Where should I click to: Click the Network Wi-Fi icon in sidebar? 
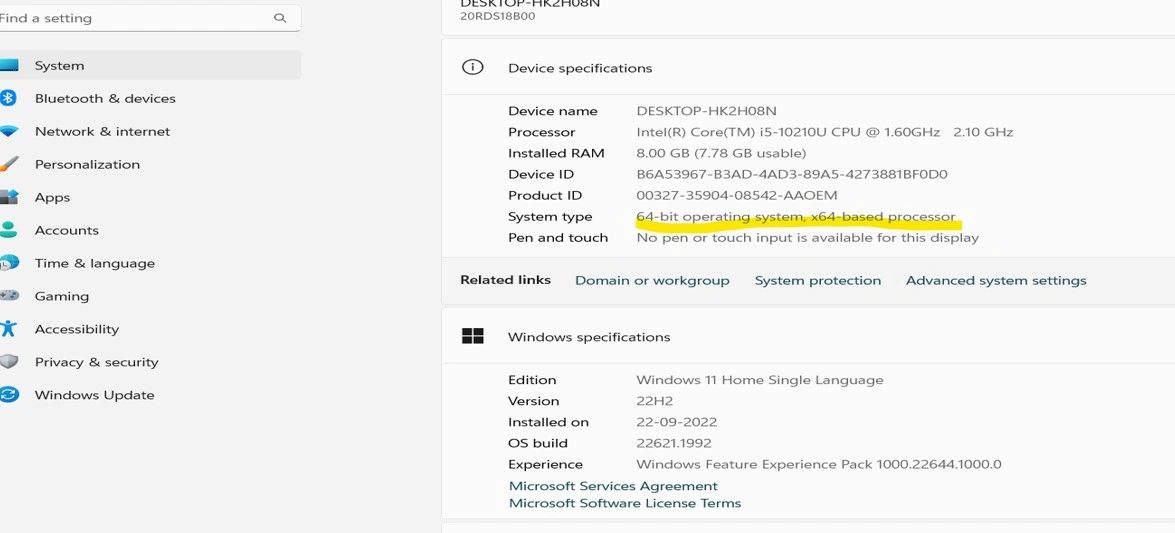[x=8, y=131]
